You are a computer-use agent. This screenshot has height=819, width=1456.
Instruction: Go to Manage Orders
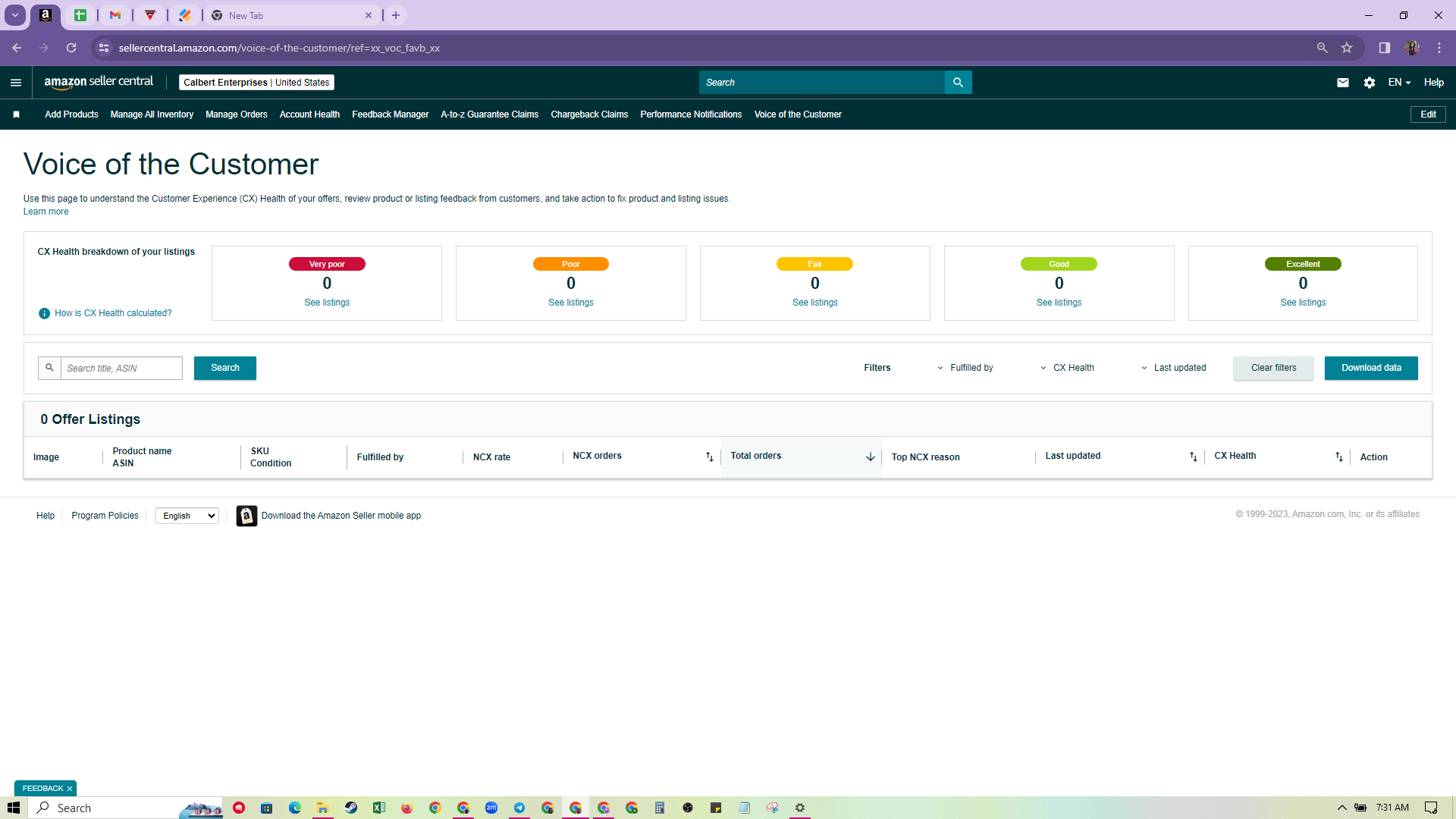tap(237, 115)
